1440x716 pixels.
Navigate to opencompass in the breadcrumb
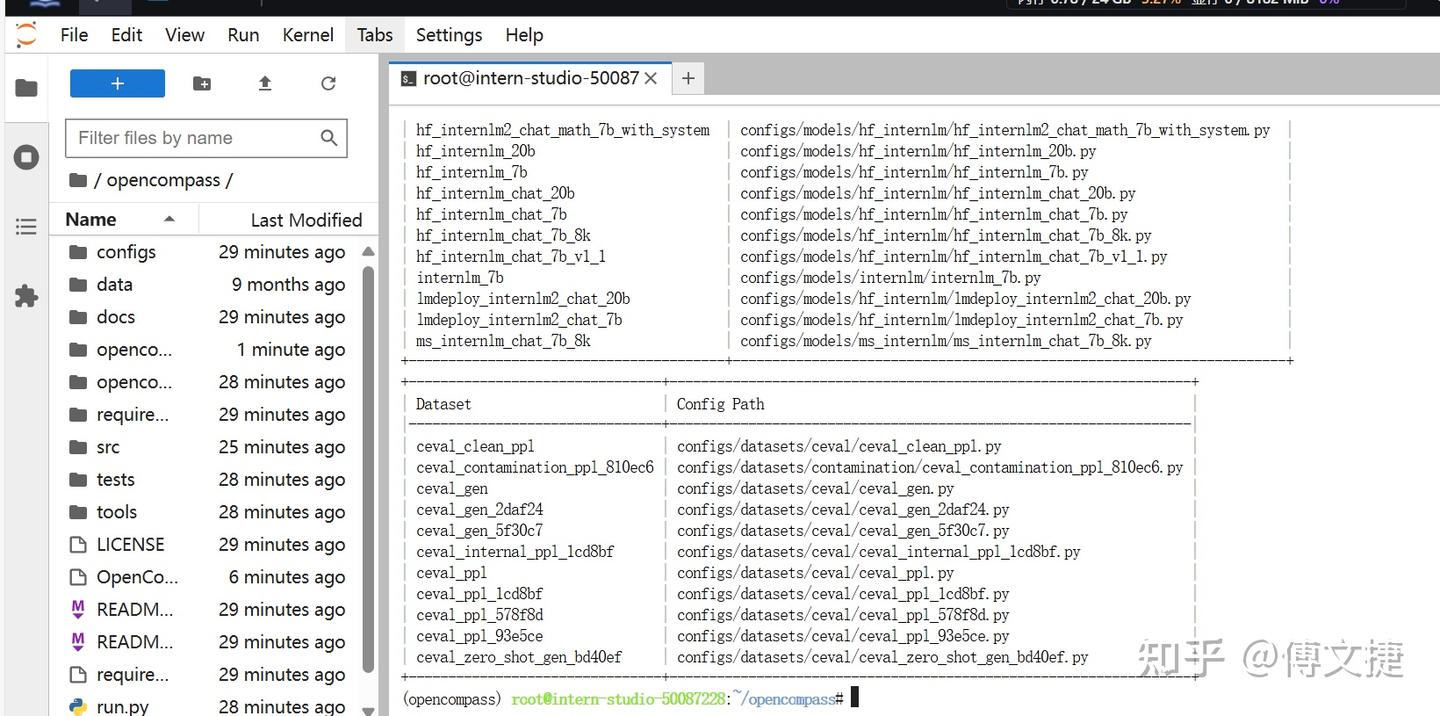[163, 181]
